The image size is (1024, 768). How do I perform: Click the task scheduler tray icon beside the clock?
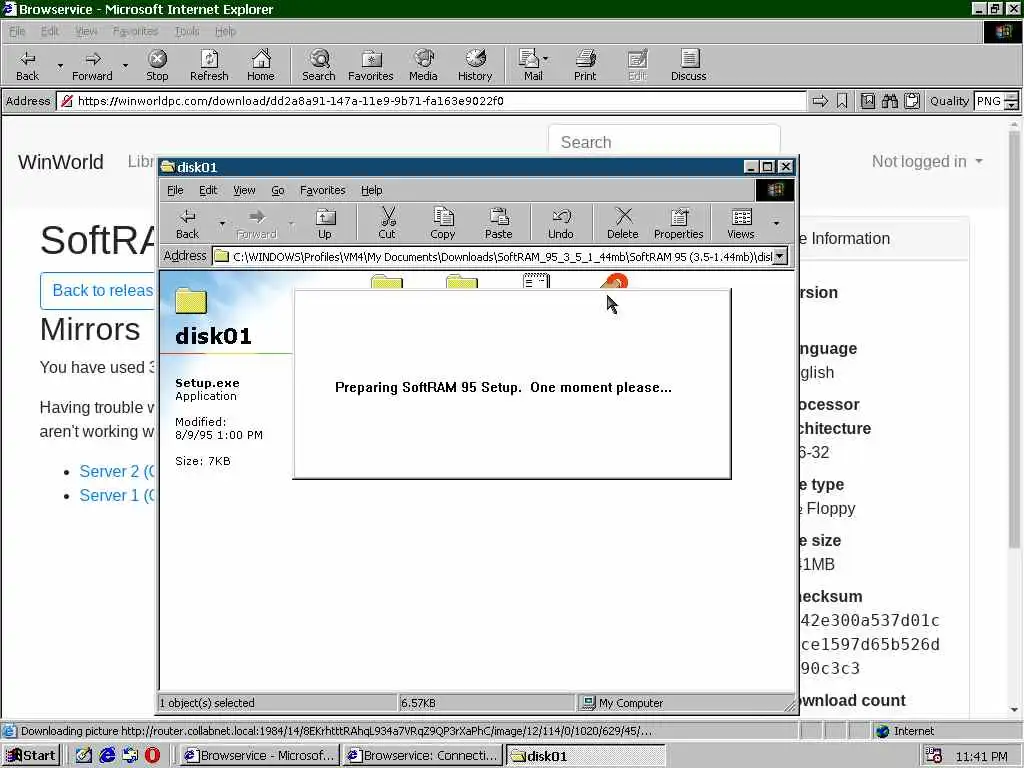[x=934, y=756]
